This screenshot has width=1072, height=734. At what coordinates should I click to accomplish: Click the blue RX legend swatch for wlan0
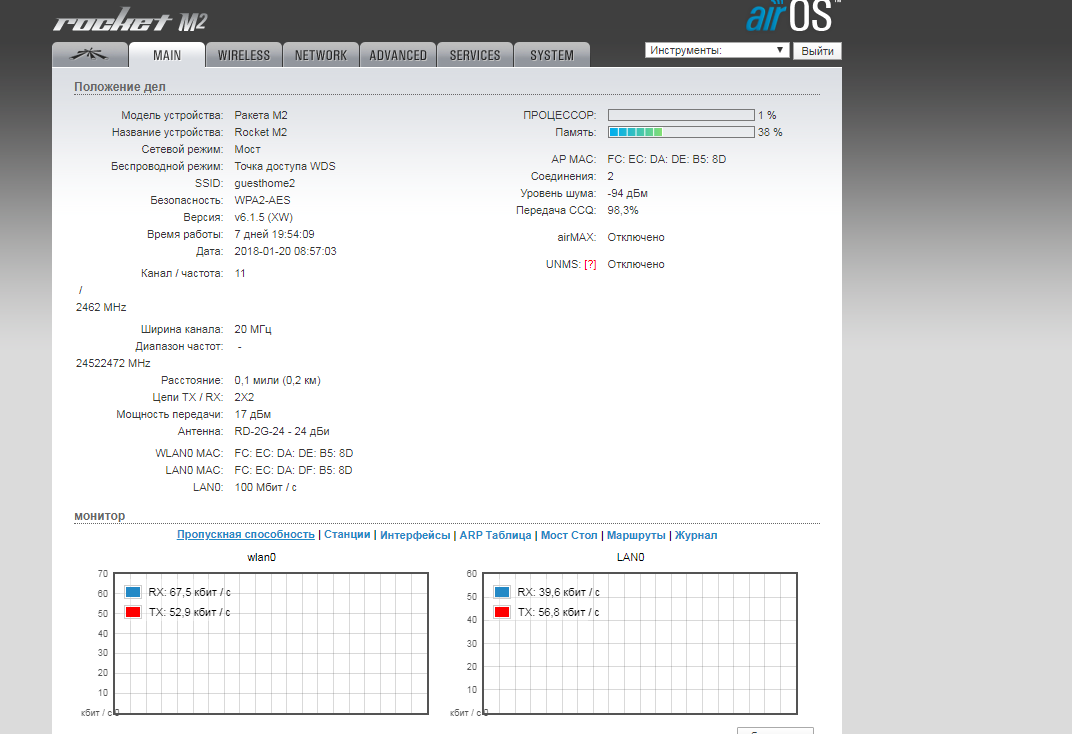pos(133,592)
